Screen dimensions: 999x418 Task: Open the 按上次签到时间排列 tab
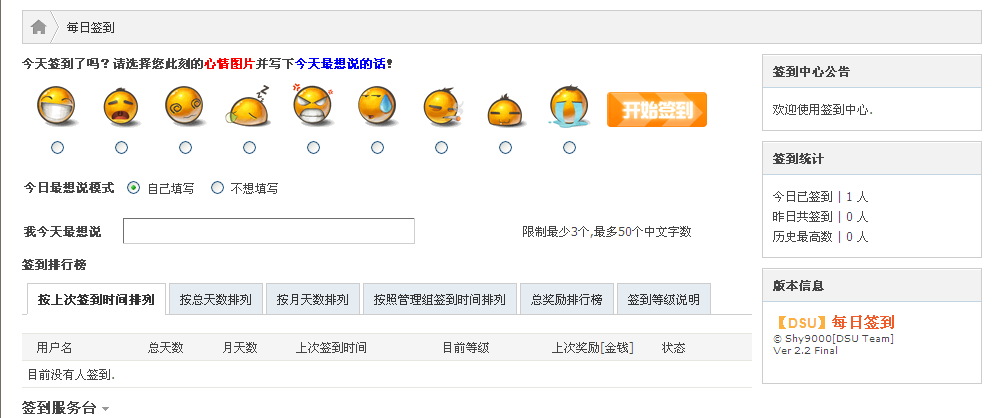pos(96,299)
